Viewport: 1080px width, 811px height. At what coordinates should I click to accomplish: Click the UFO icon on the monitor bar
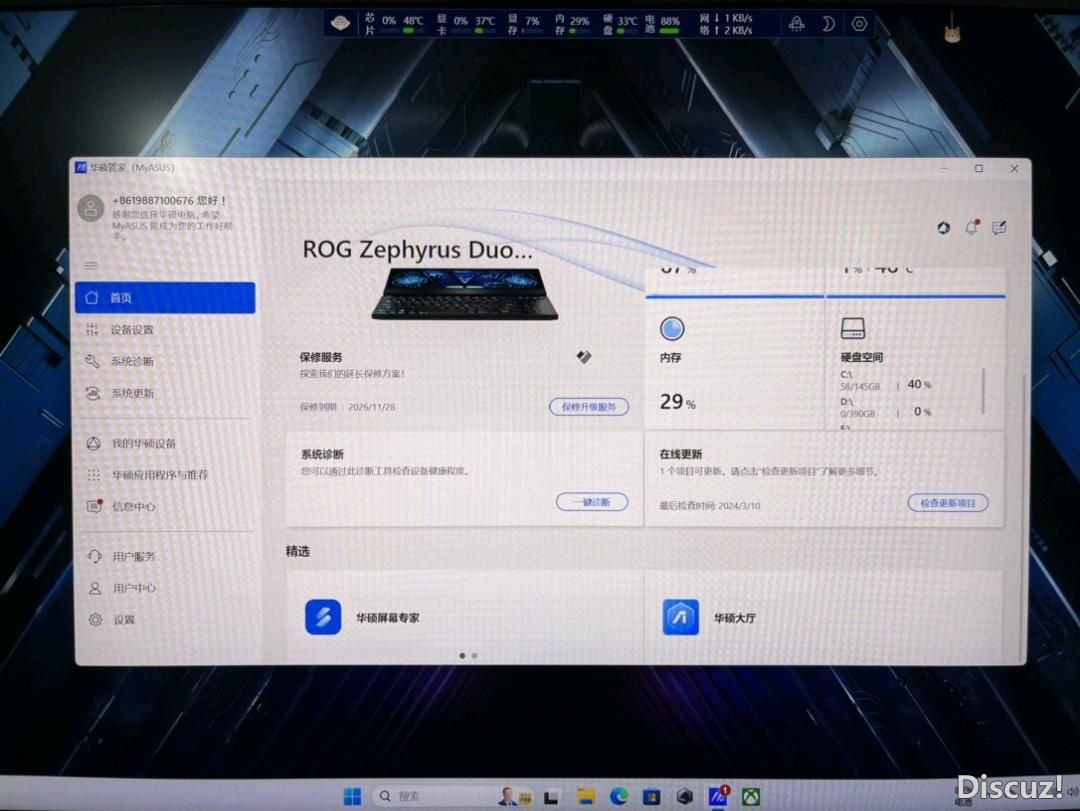[x=340, y=23]
